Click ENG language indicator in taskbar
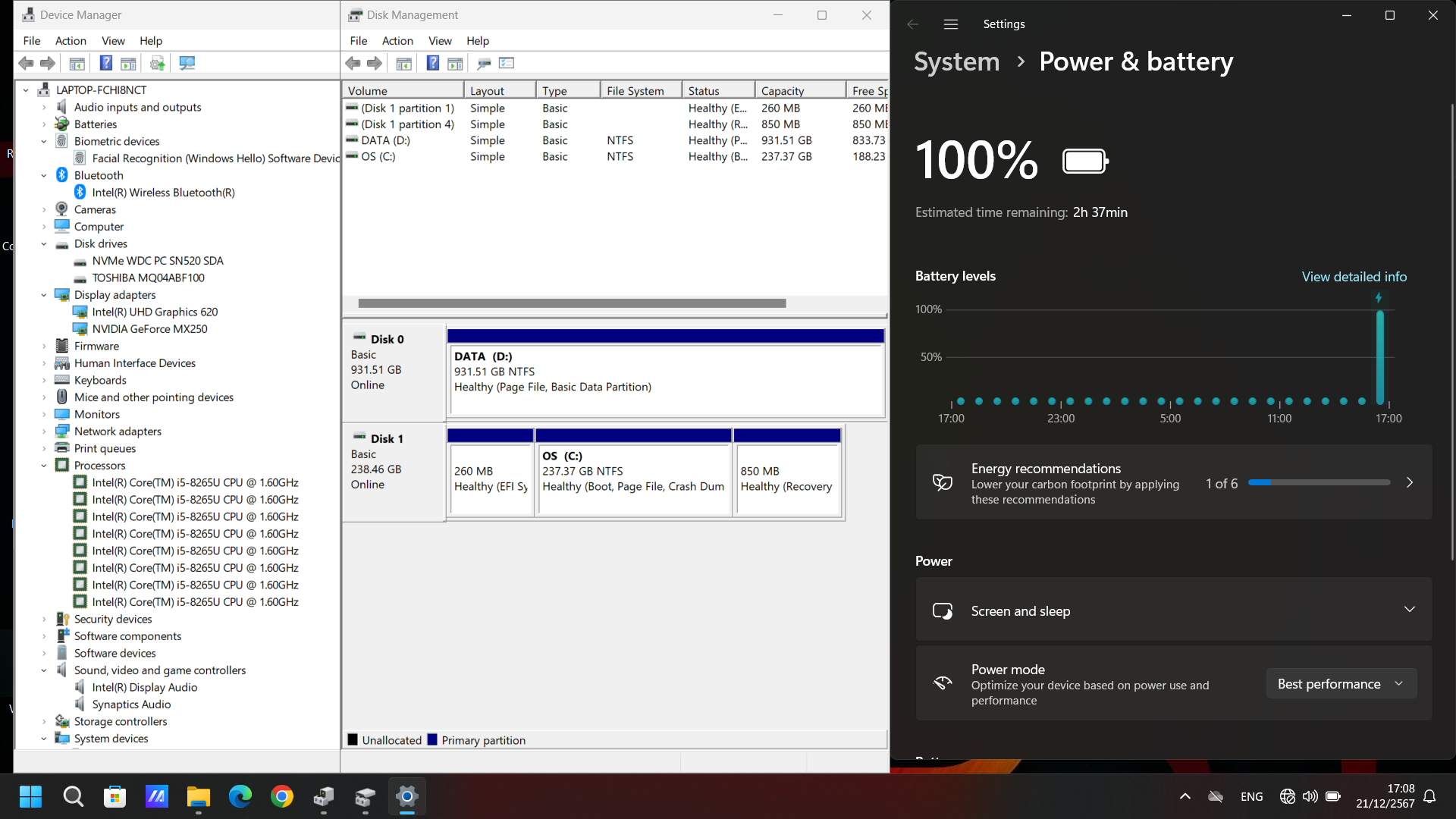 1252,796
